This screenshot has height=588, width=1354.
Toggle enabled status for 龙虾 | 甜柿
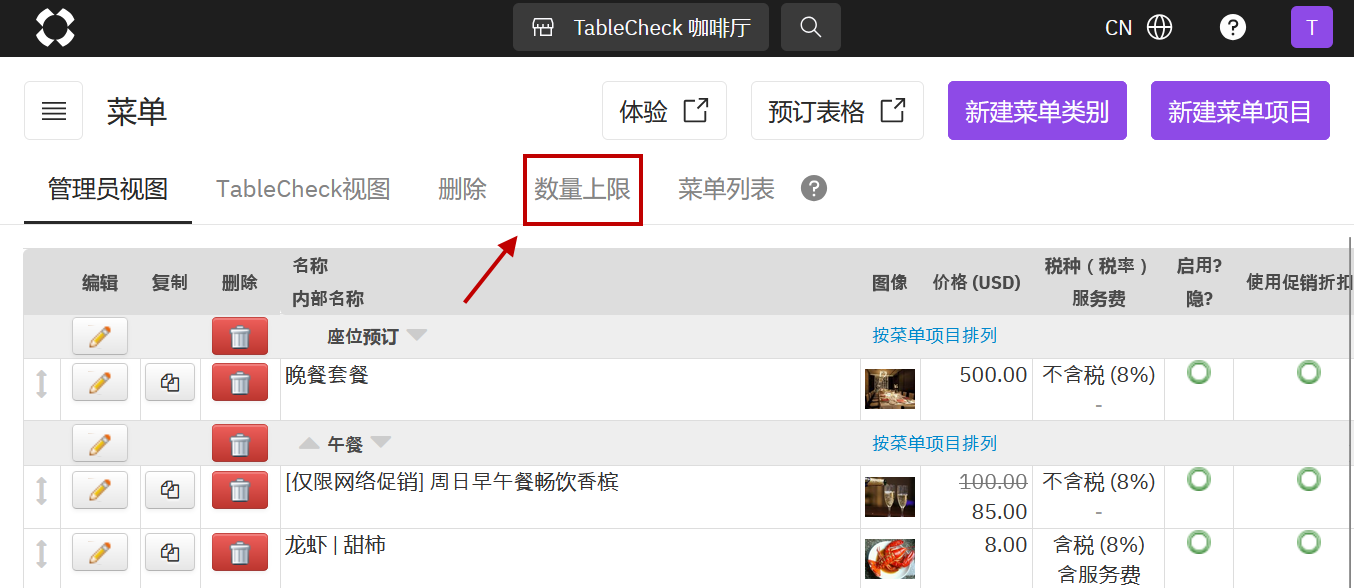[1198, 543]
